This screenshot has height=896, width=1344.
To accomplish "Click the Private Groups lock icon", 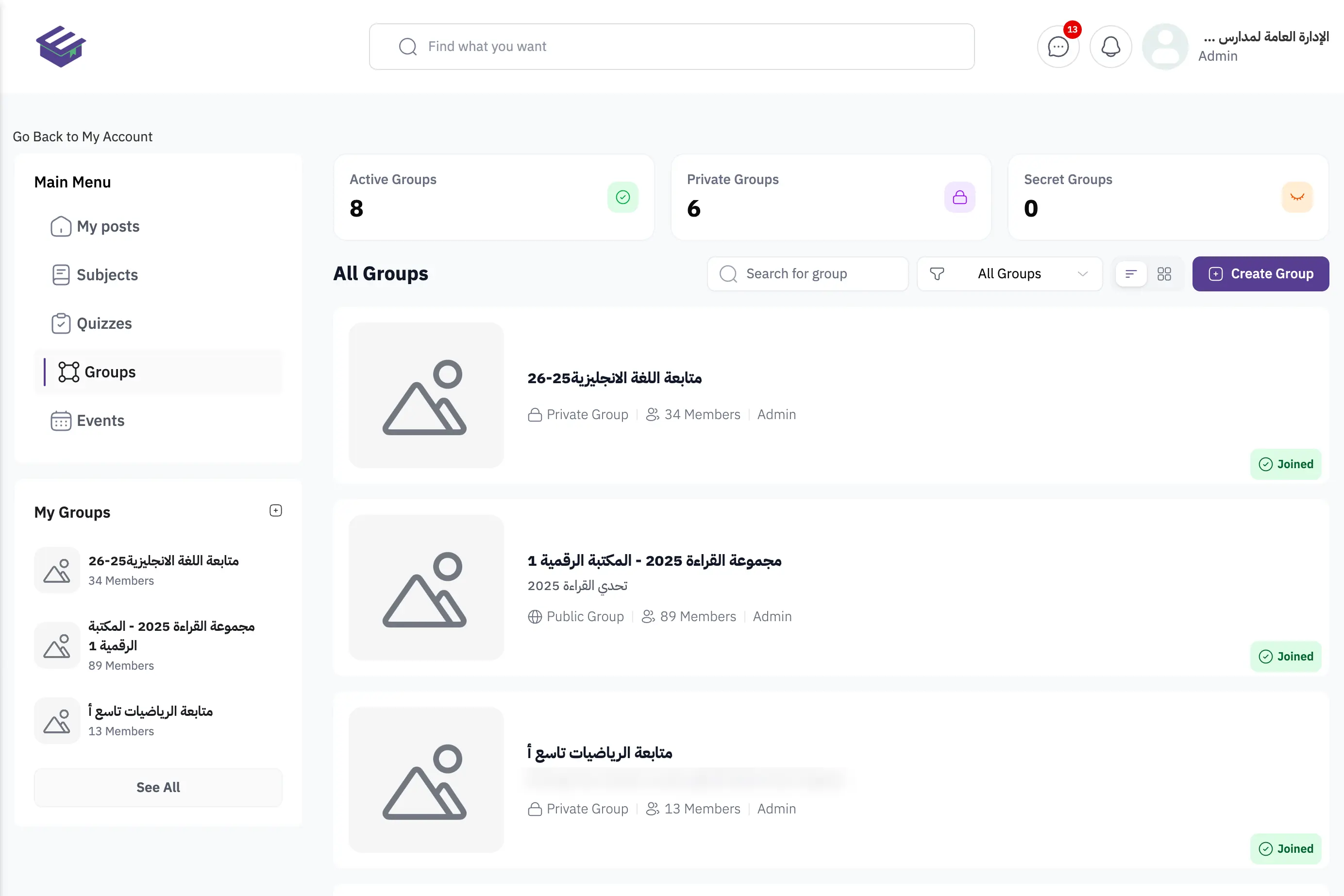I will pyautogui.click(x=959, y=197).
